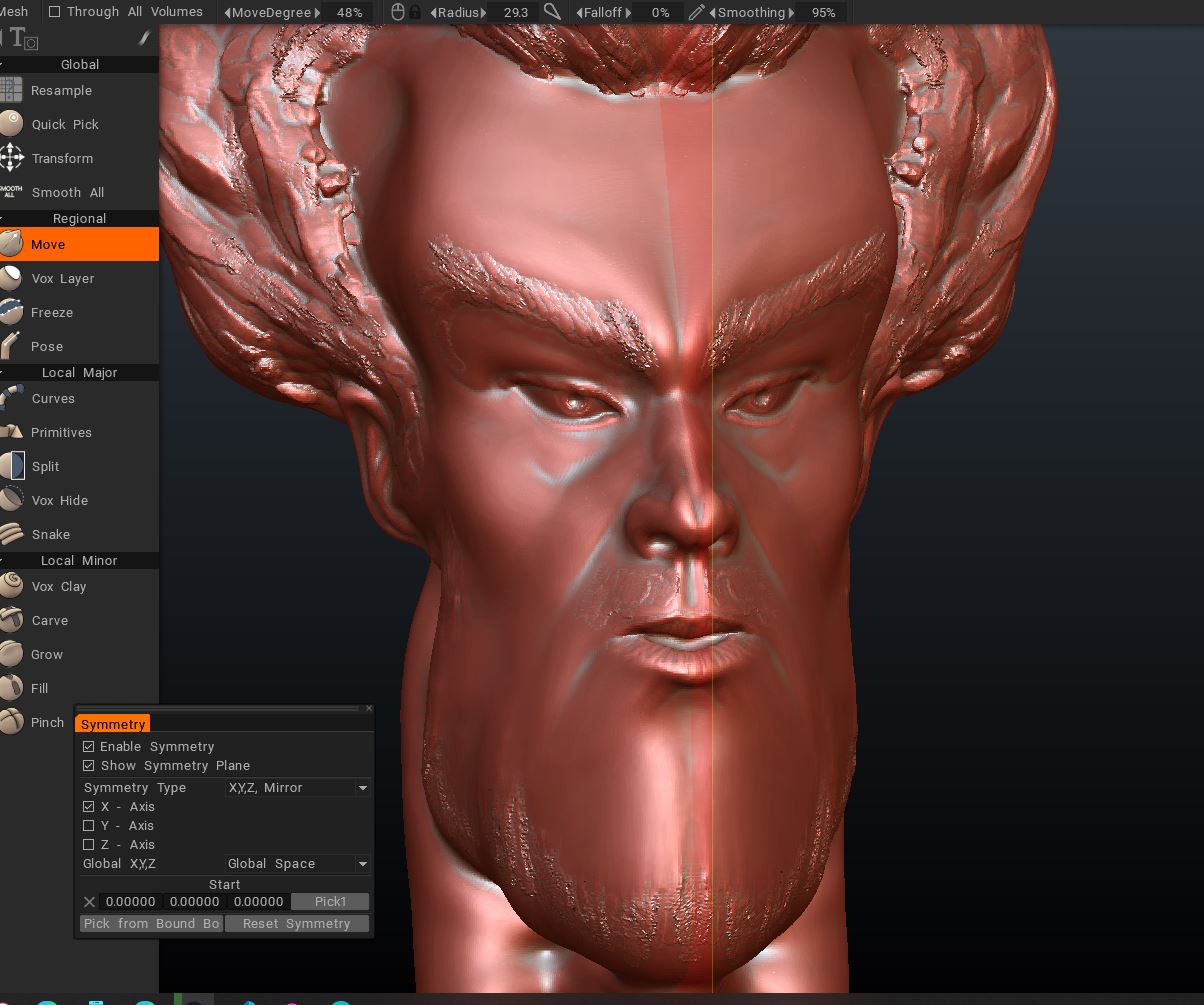
Task: Open the Global Space dropdown
Action: (x=297, y=864)
